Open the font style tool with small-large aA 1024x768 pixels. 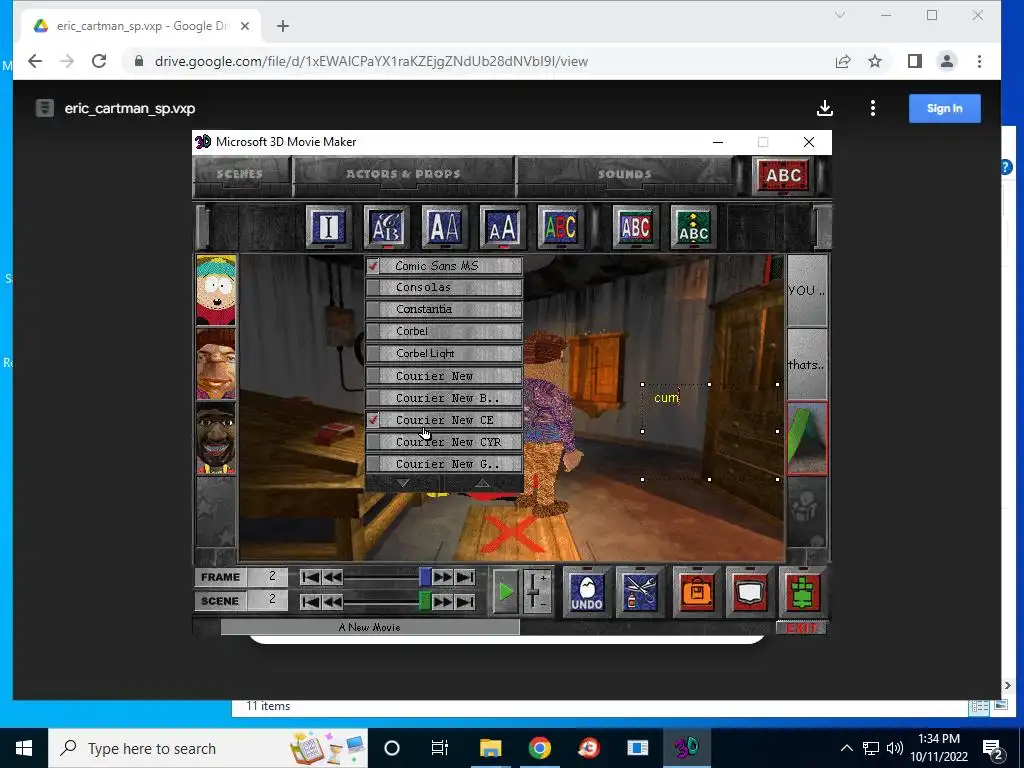tap(502, 227)
